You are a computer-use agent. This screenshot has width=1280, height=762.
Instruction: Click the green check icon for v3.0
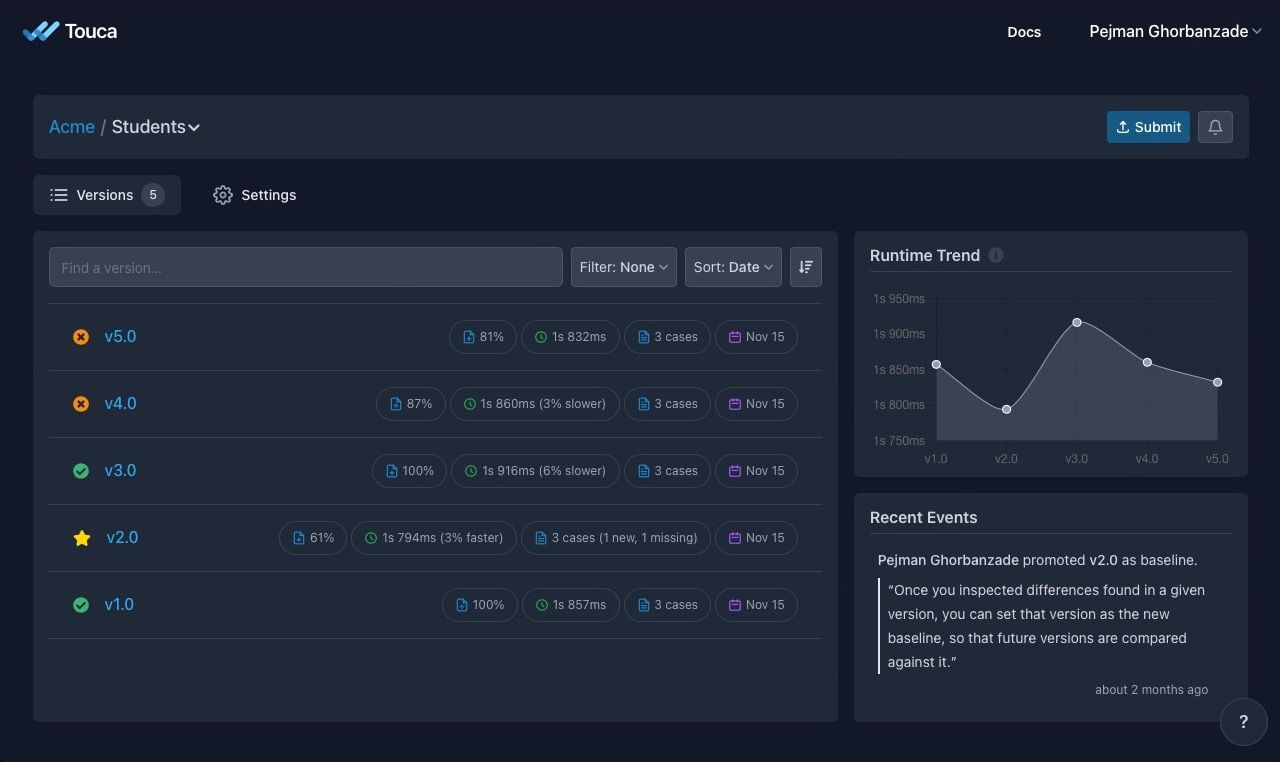click(81, 471)
